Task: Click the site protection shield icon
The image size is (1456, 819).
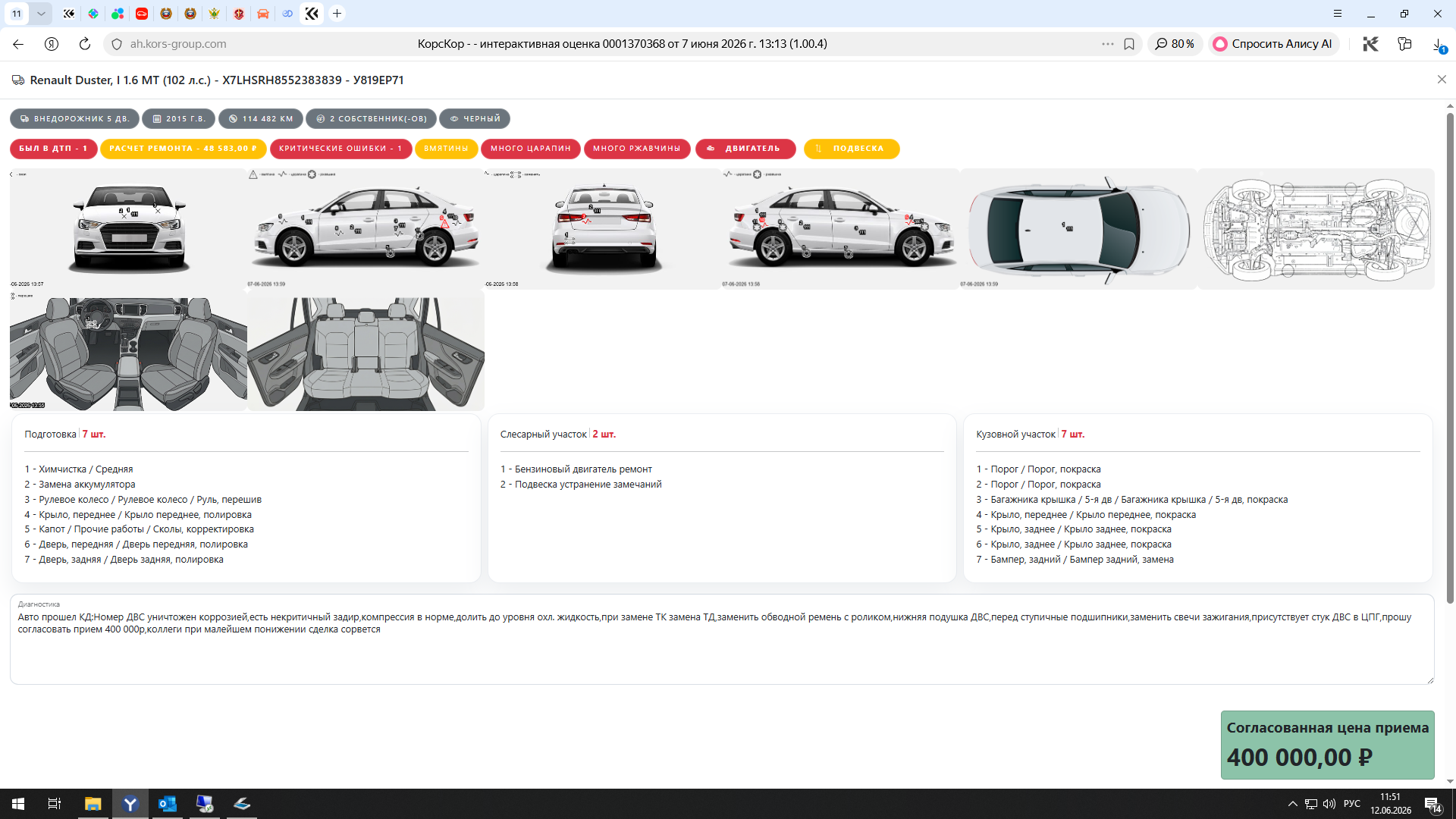Action: [x=117, y=44]
